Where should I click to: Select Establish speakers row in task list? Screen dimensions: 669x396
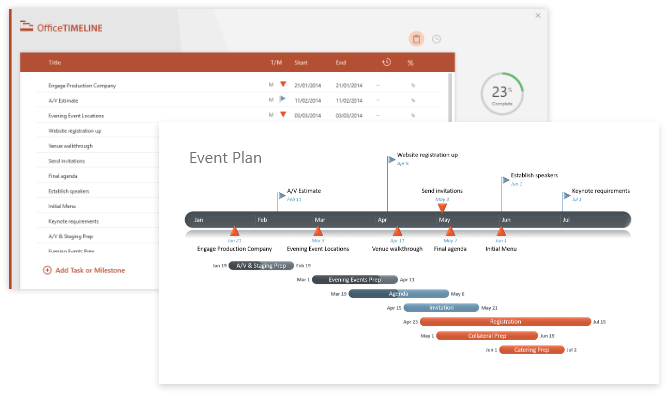[69, 191]
